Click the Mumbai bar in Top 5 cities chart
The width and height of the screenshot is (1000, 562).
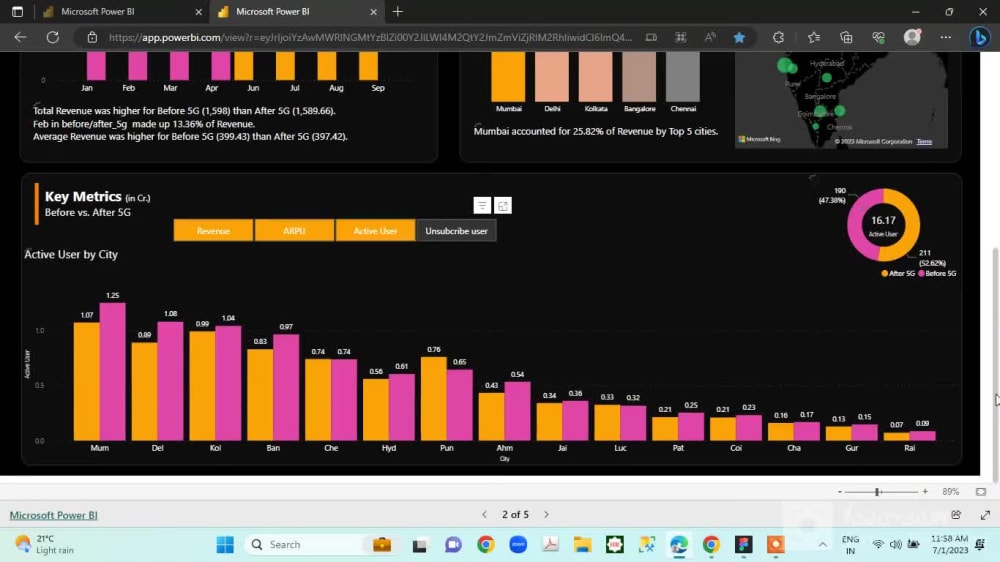click(x=508, y=77)
